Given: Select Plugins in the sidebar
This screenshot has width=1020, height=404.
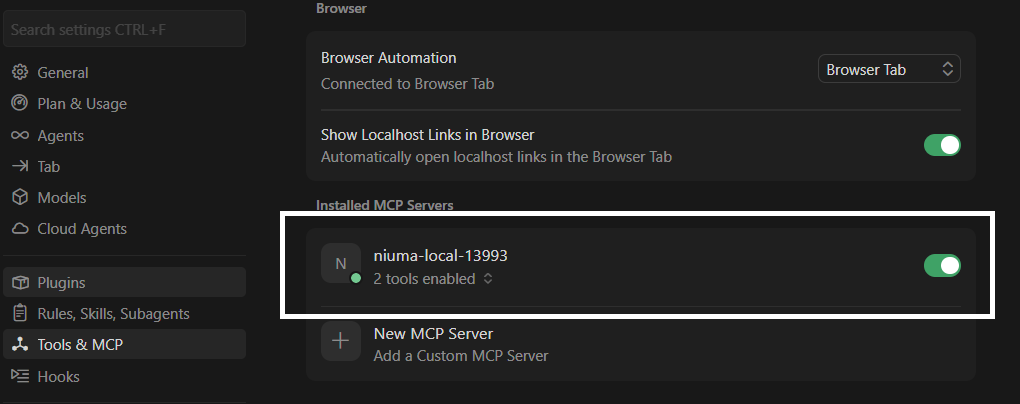Looking at the screenshot, I should pos(124,282).
